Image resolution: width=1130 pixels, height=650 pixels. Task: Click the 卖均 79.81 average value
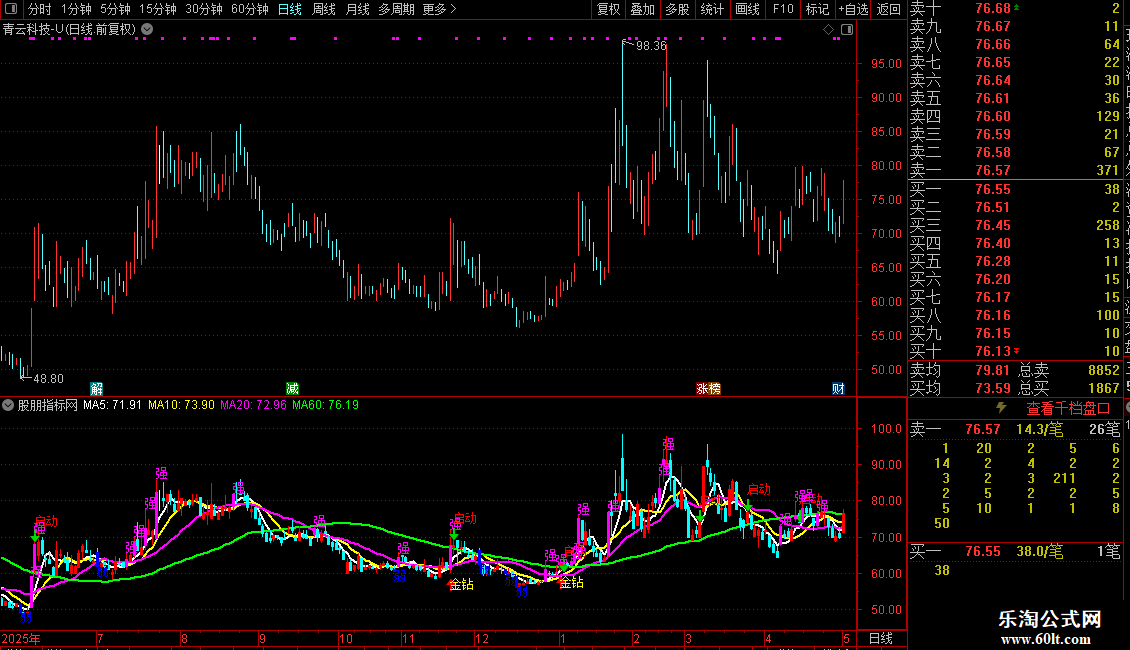click(992, 370)
